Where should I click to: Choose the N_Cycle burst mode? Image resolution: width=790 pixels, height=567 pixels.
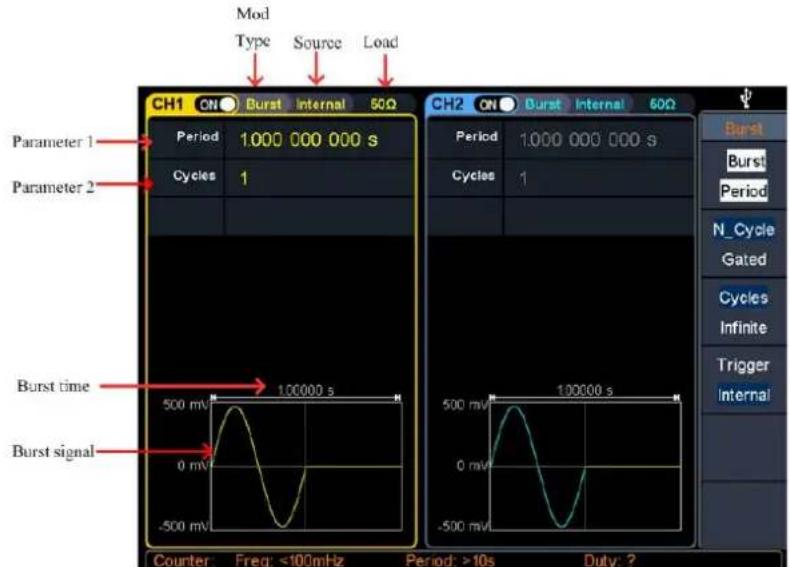pyautogui.click(x=744, y=230)
